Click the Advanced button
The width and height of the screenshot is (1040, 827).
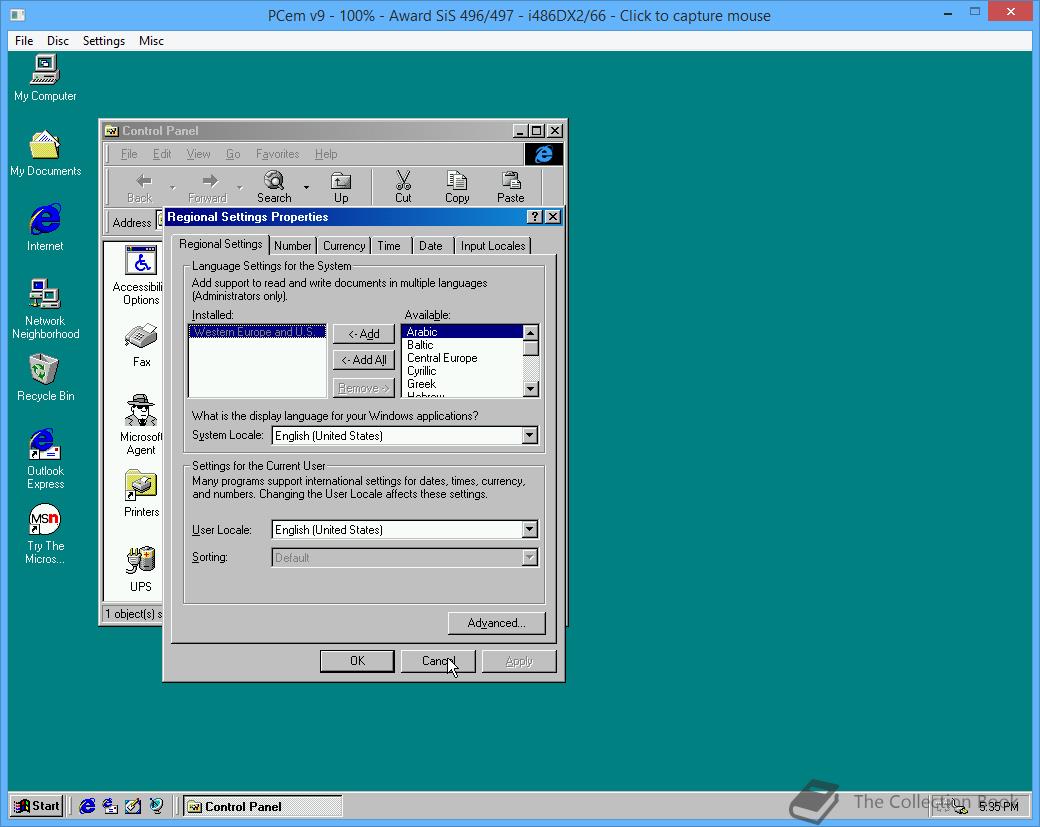(x=496, y=622)
